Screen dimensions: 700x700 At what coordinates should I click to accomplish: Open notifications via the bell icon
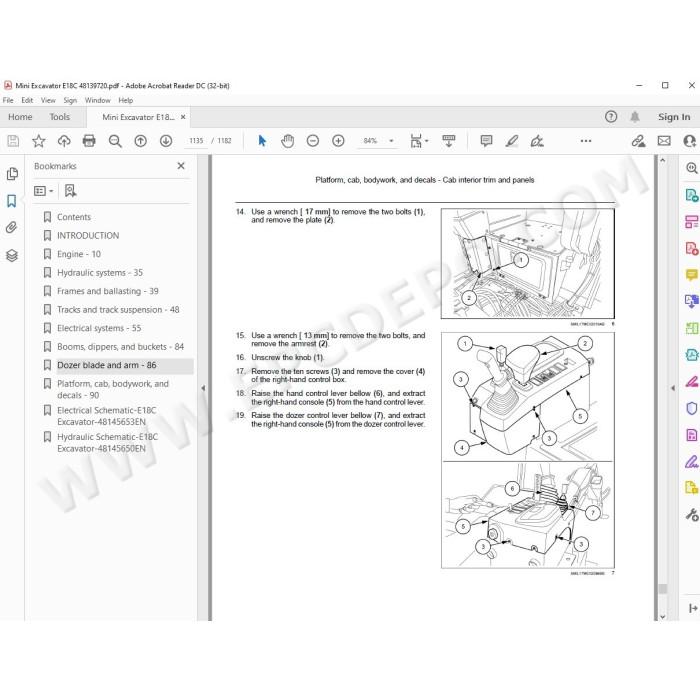coord(634,117)
